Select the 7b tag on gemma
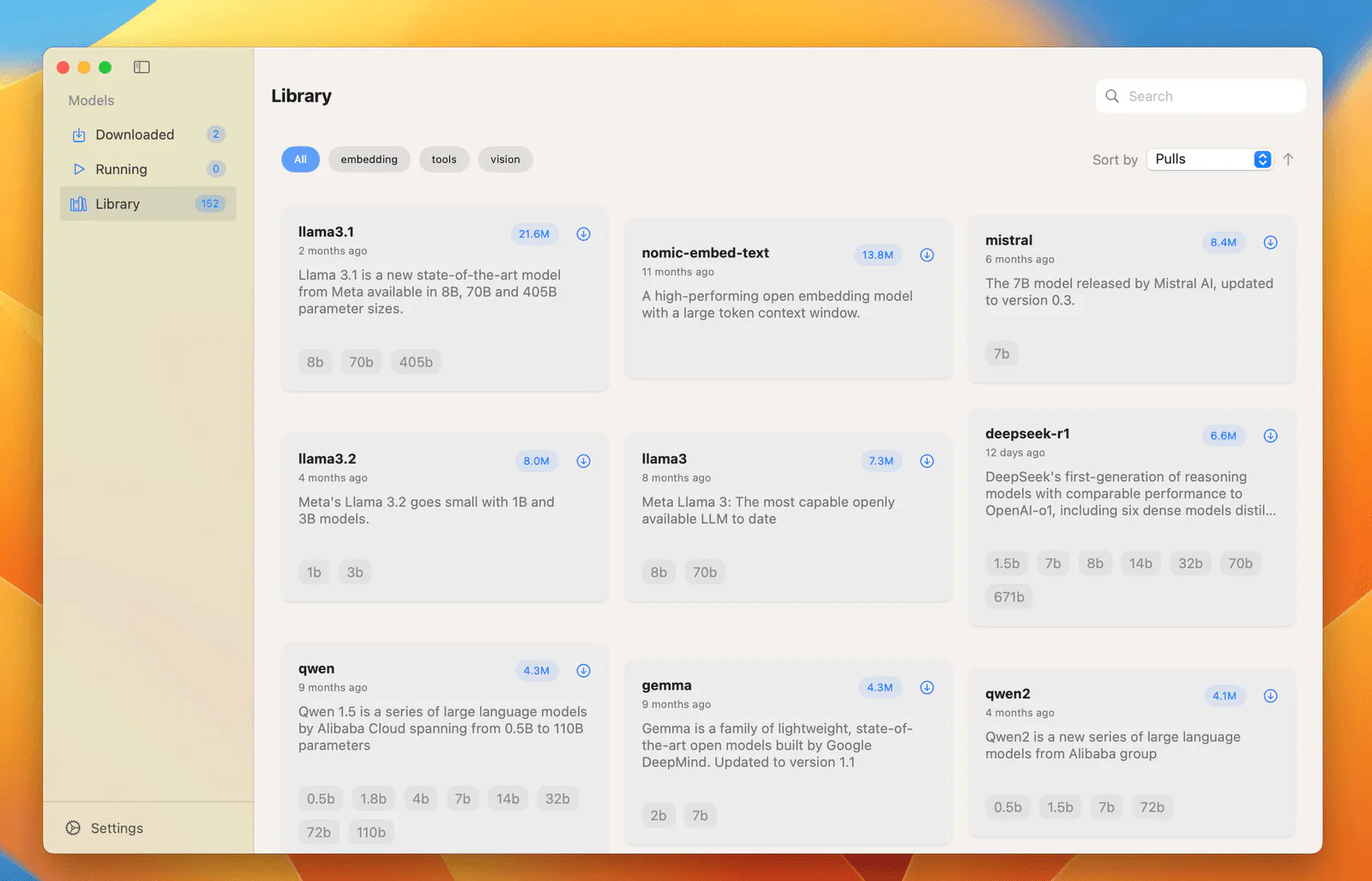Image resolution: width=1372 pixels, height=881 pixels. 700,816
